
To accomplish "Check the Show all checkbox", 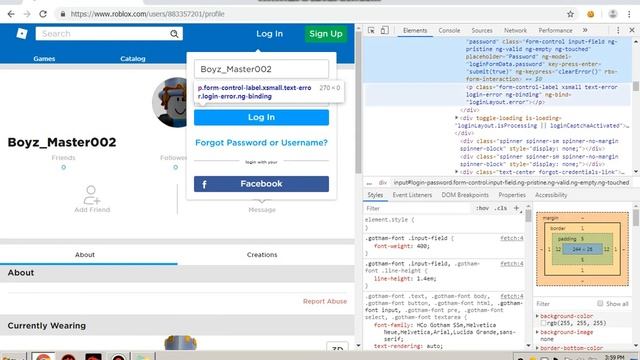I will click(x=600, y=303).
